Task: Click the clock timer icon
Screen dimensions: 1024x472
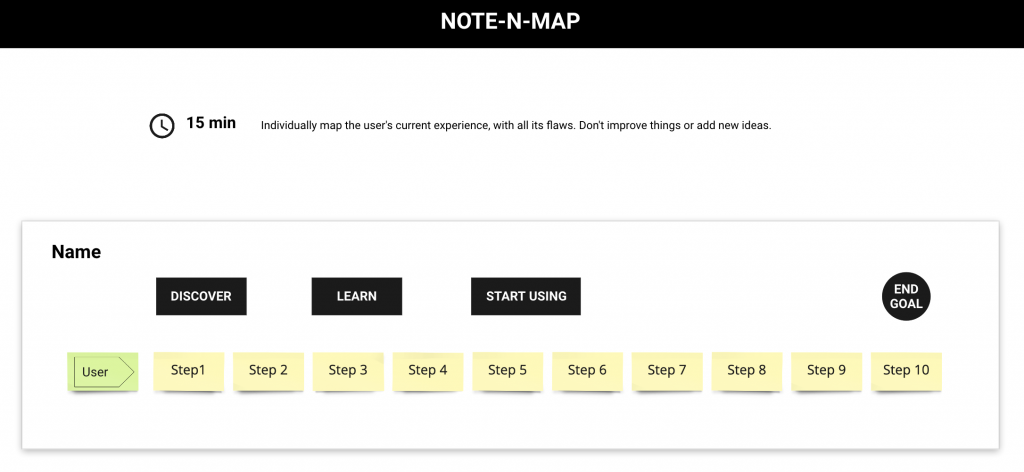Action: [x=162, y=125]
